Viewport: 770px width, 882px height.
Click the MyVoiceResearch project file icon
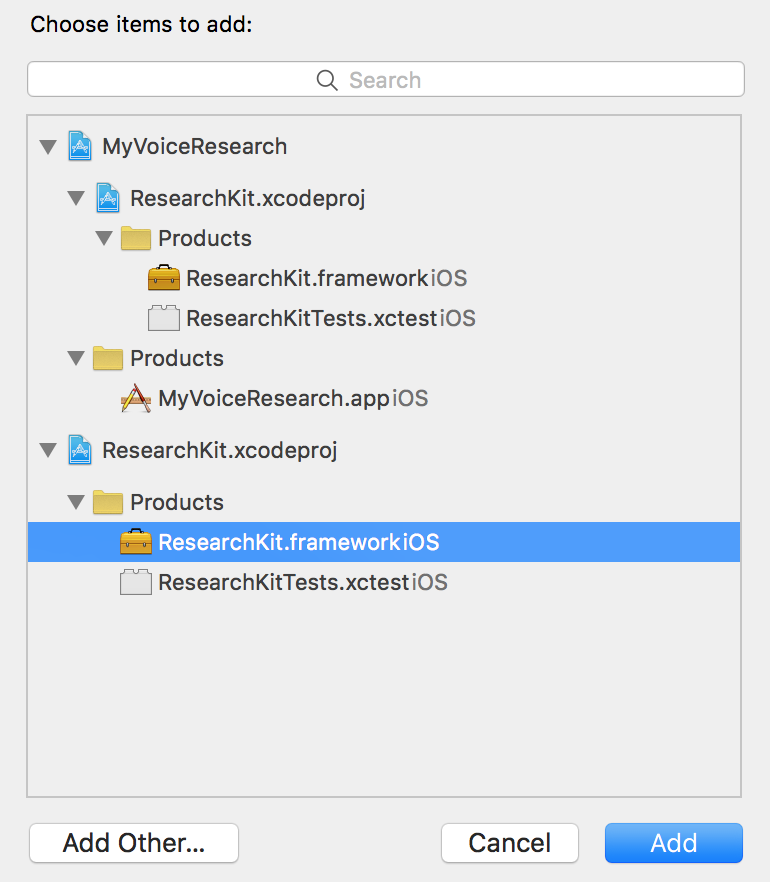coord(80,146)
